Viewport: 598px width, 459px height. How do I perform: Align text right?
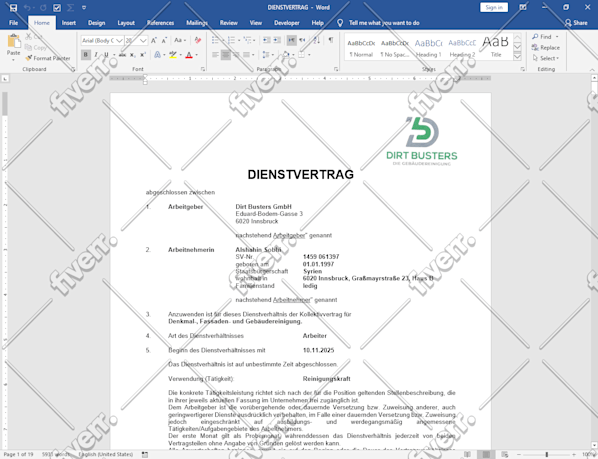236,55
